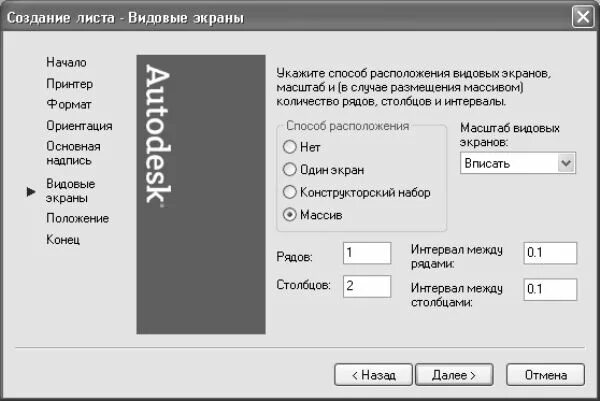Click the 'Принтер' wizard step
Image resolution: width=600 pixels, height=401 pixels.
coord(70,84)
